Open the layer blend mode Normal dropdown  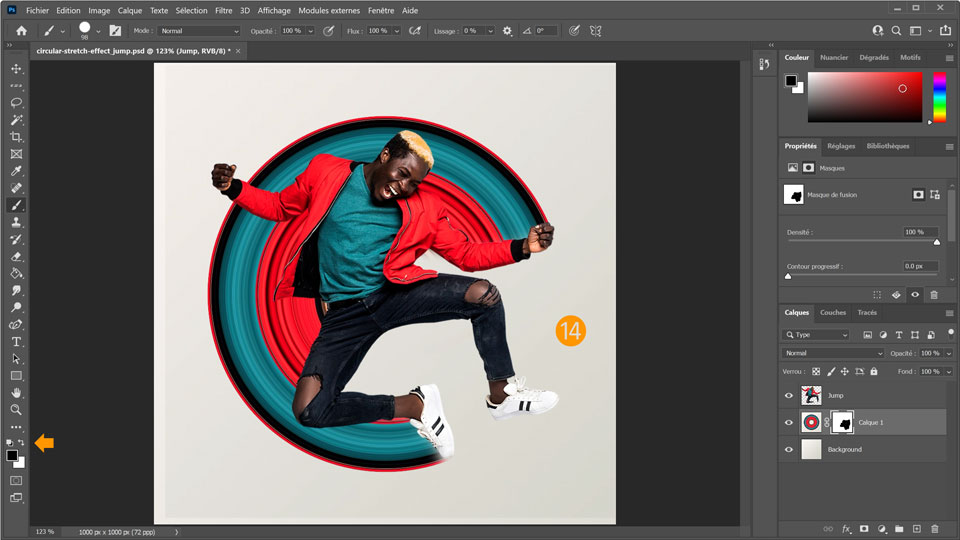pos(833,353)
